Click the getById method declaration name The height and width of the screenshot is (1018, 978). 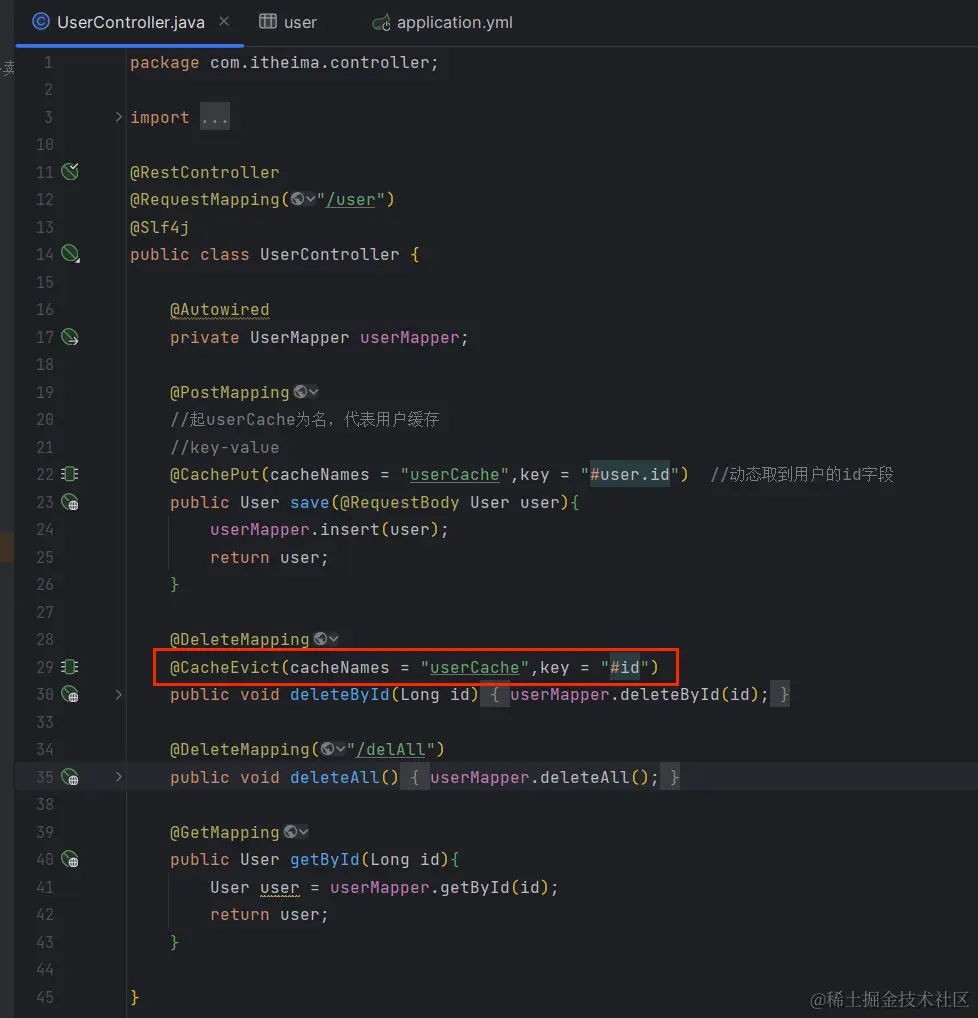(325, 860)
